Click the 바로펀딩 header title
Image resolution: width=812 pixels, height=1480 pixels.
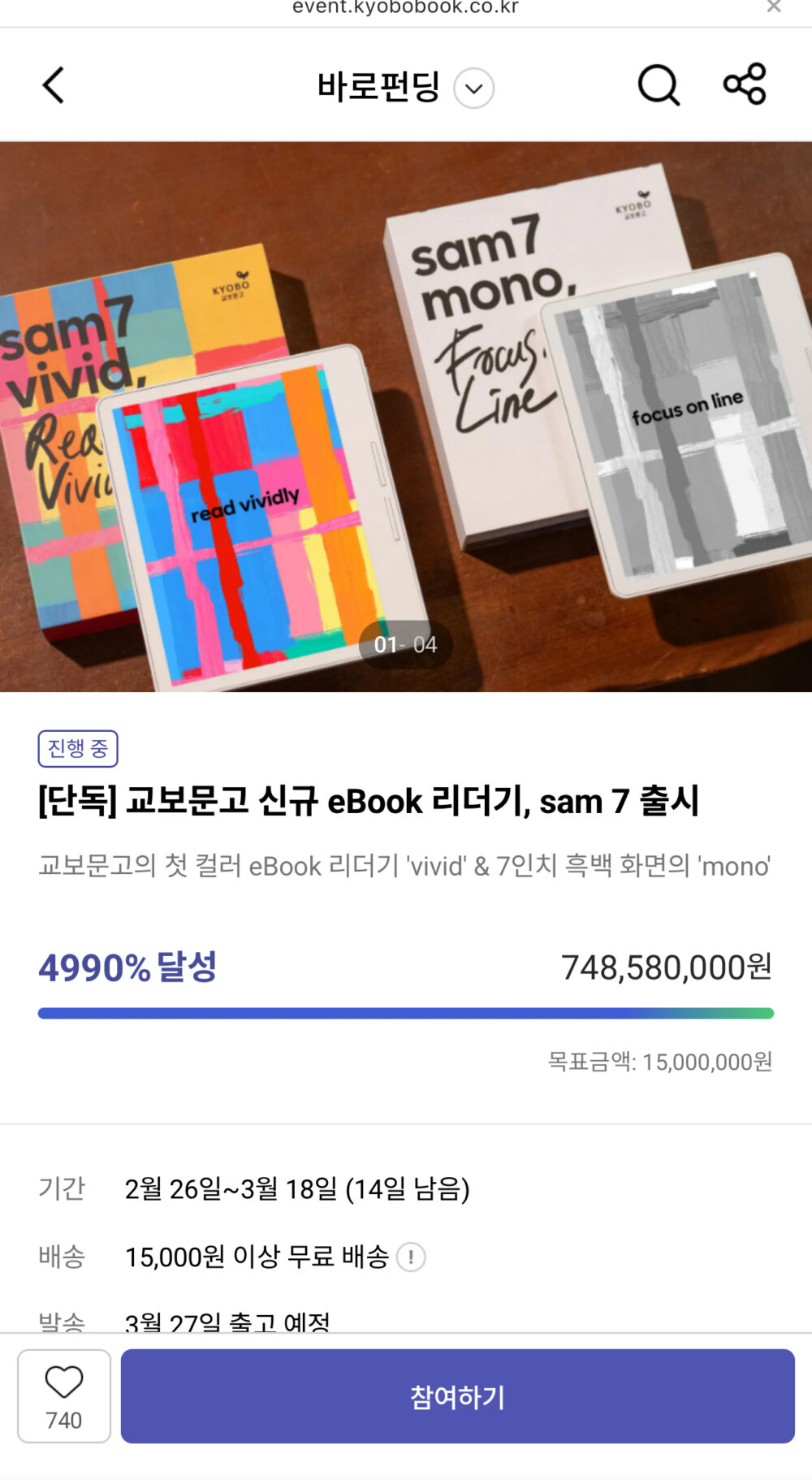(378, 86)
